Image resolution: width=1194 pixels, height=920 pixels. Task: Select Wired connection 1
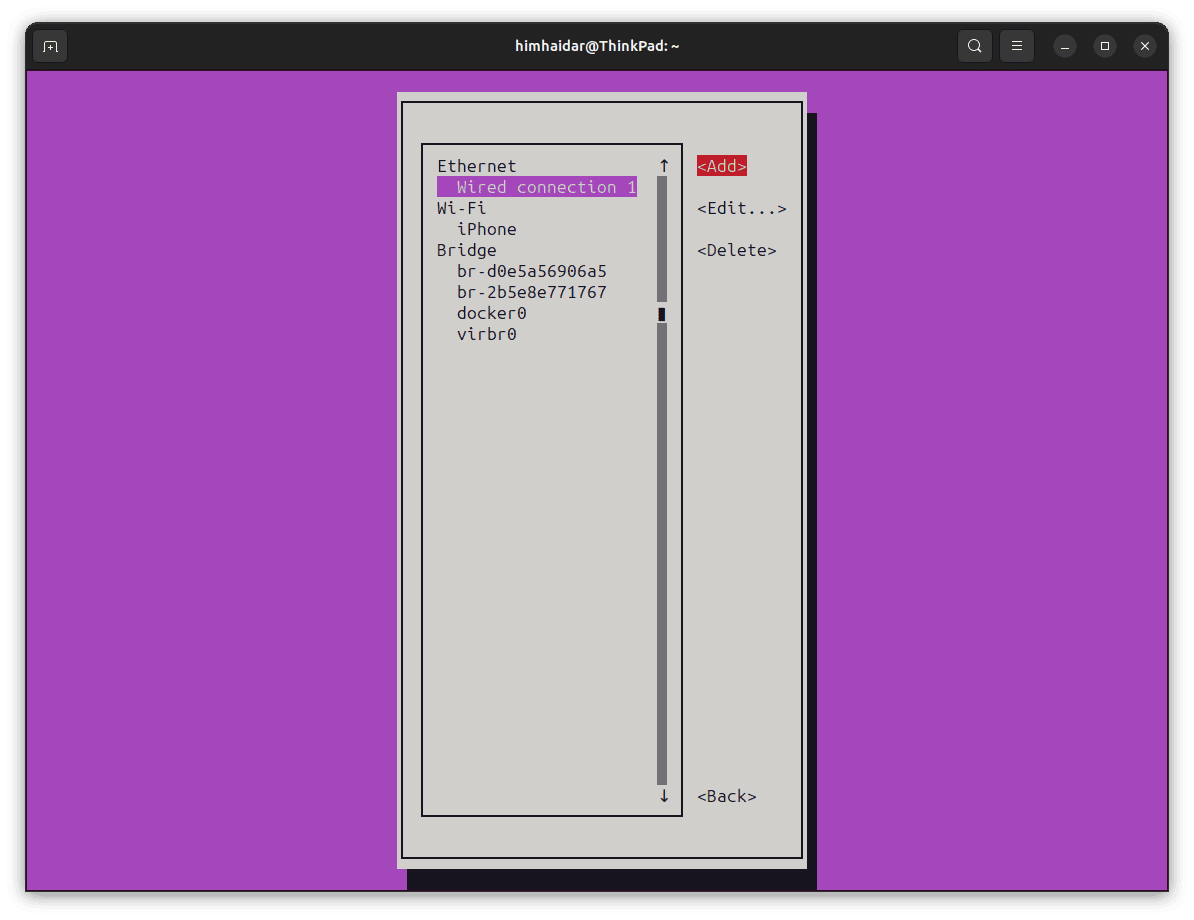coord(537,187)
